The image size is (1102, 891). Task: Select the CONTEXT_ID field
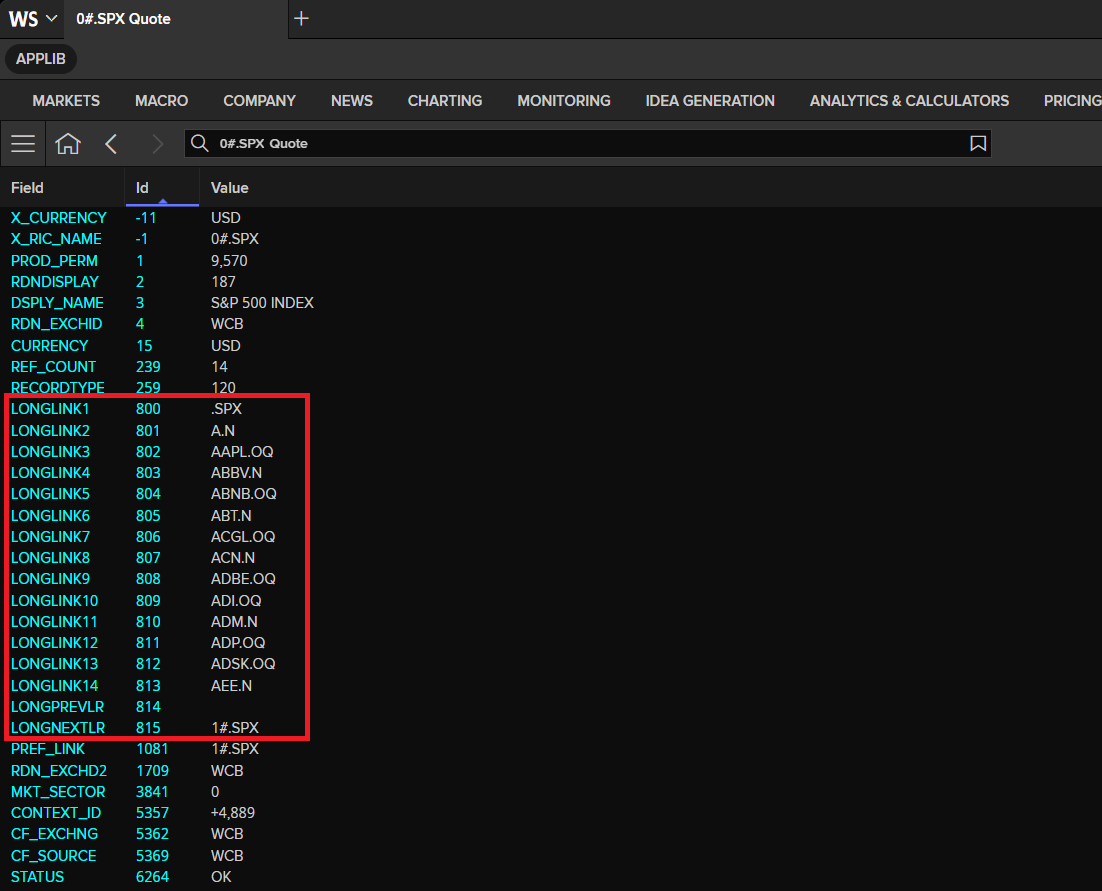(x=56, y=813)
